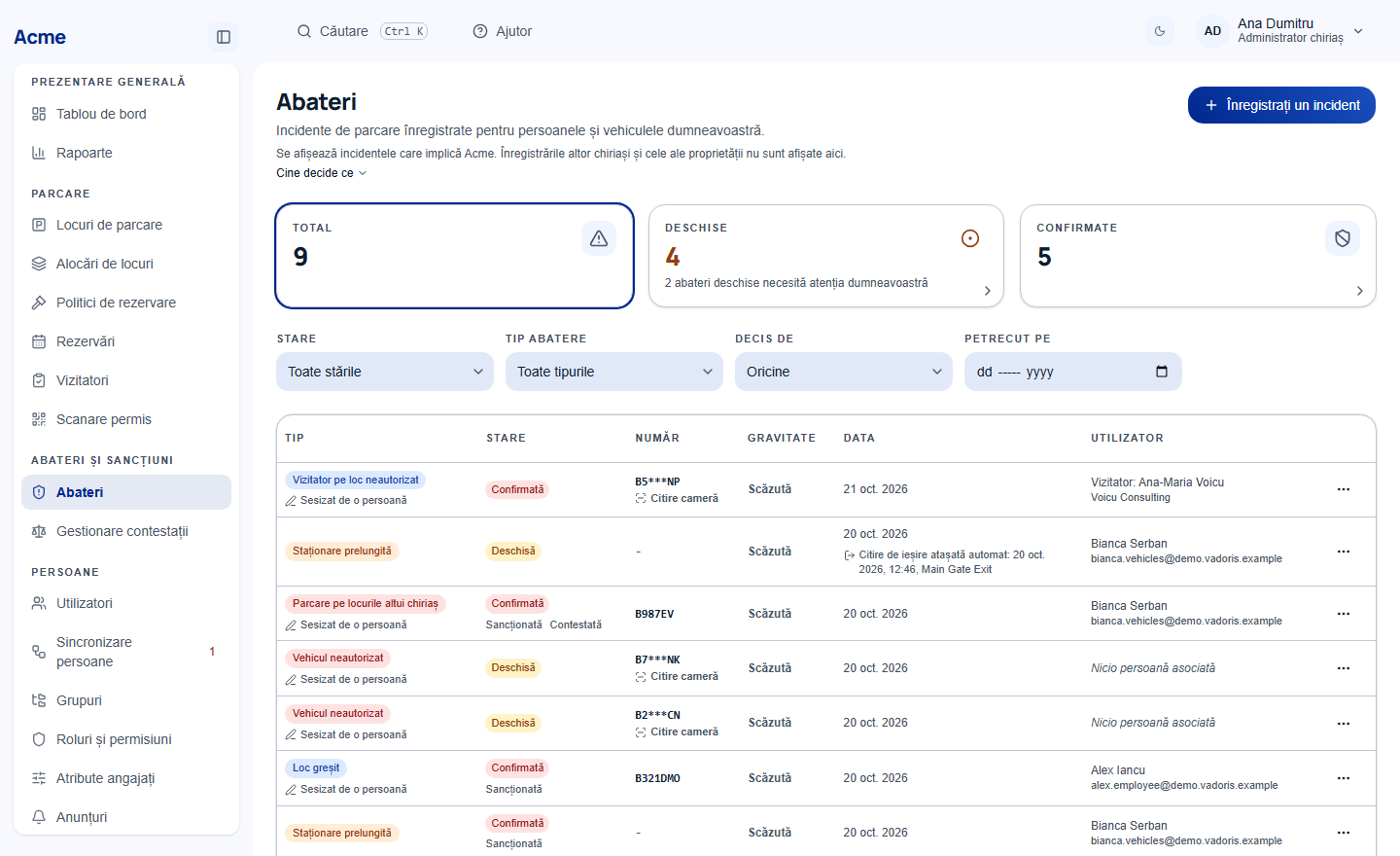Open row actions for plate B2***CN
The height and width of the screenshot is (856, 1400).
pyautogui.click(x=1344, y=723)
